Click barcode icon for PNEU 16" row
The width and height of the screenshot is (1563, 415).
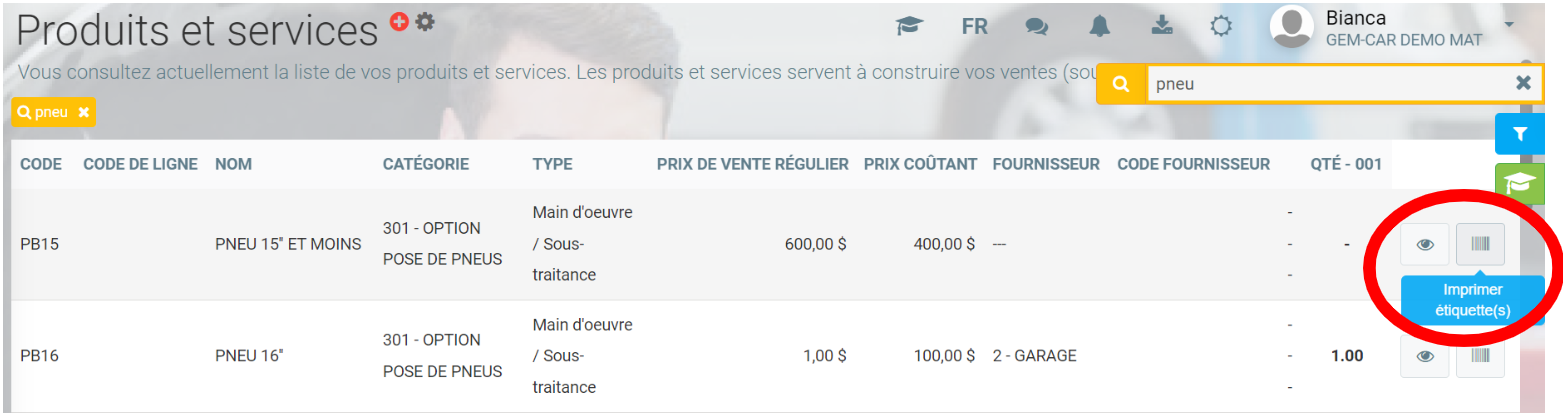1480,355
